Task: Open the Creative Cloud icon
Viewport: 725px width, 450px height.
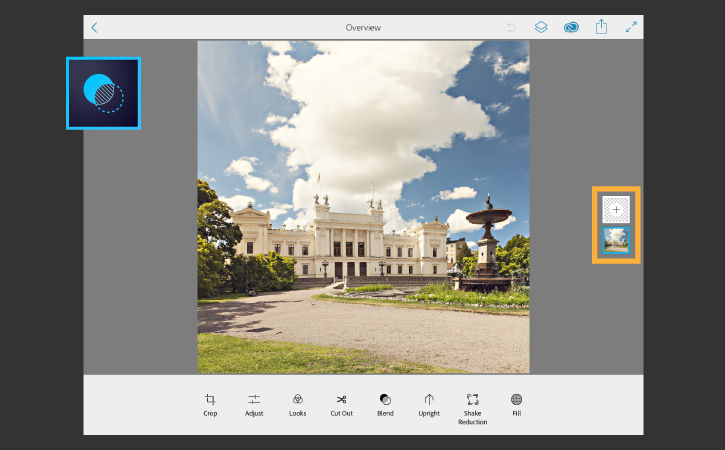Action: [571, 27]
